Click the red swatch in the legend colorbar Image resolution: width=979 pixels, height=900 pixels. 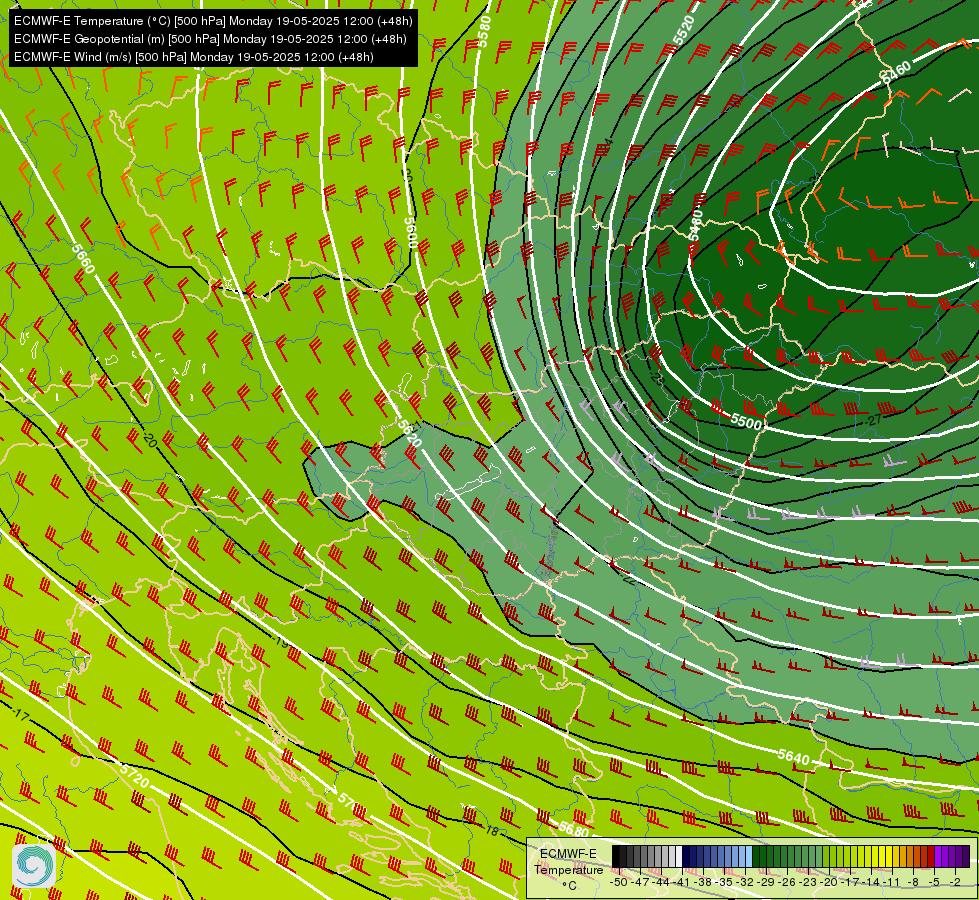[x=931, y=856]
